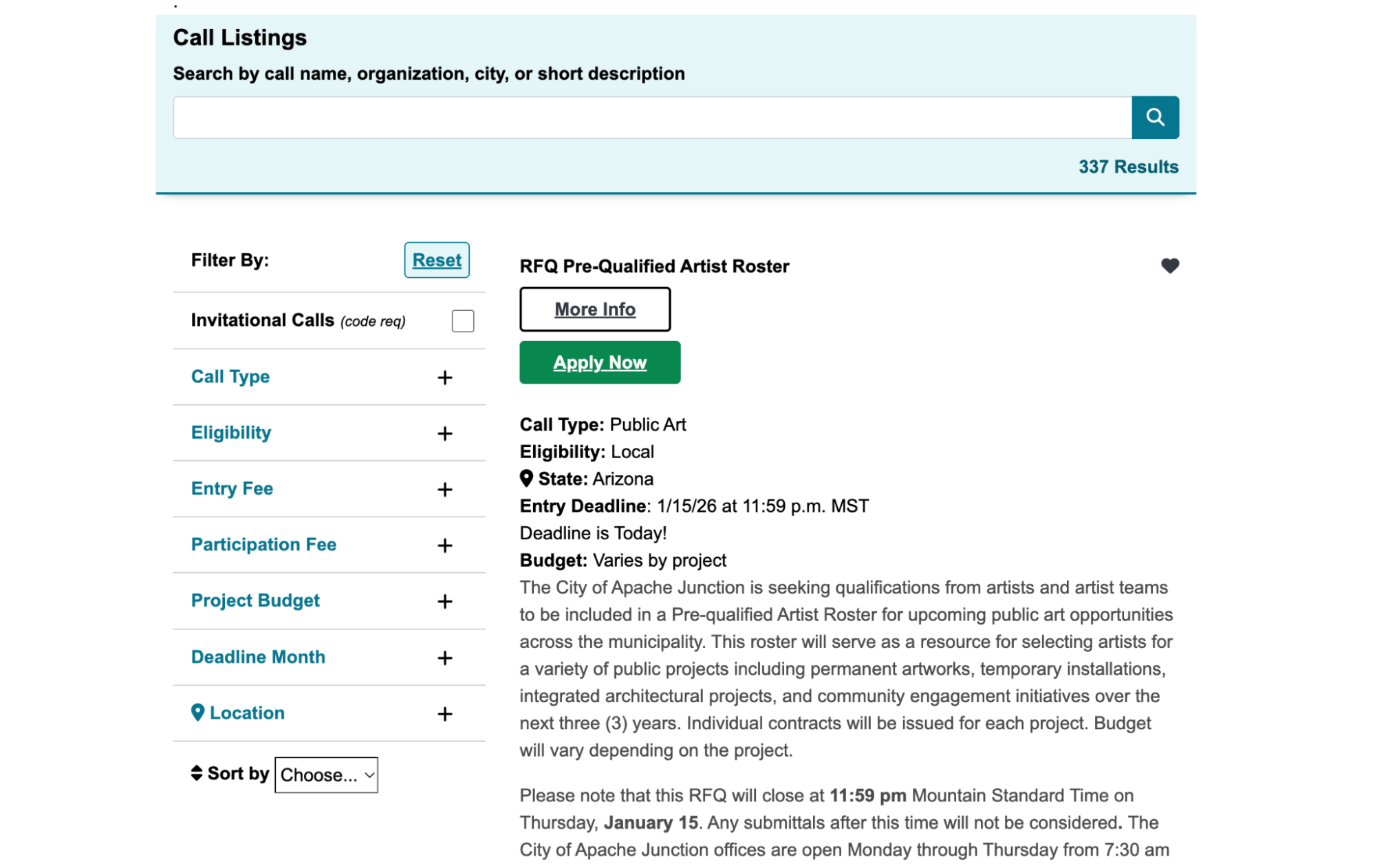Click the plus icon beside Participation Fee
This screenshot has height=868, width=1375.
[445, 545]
